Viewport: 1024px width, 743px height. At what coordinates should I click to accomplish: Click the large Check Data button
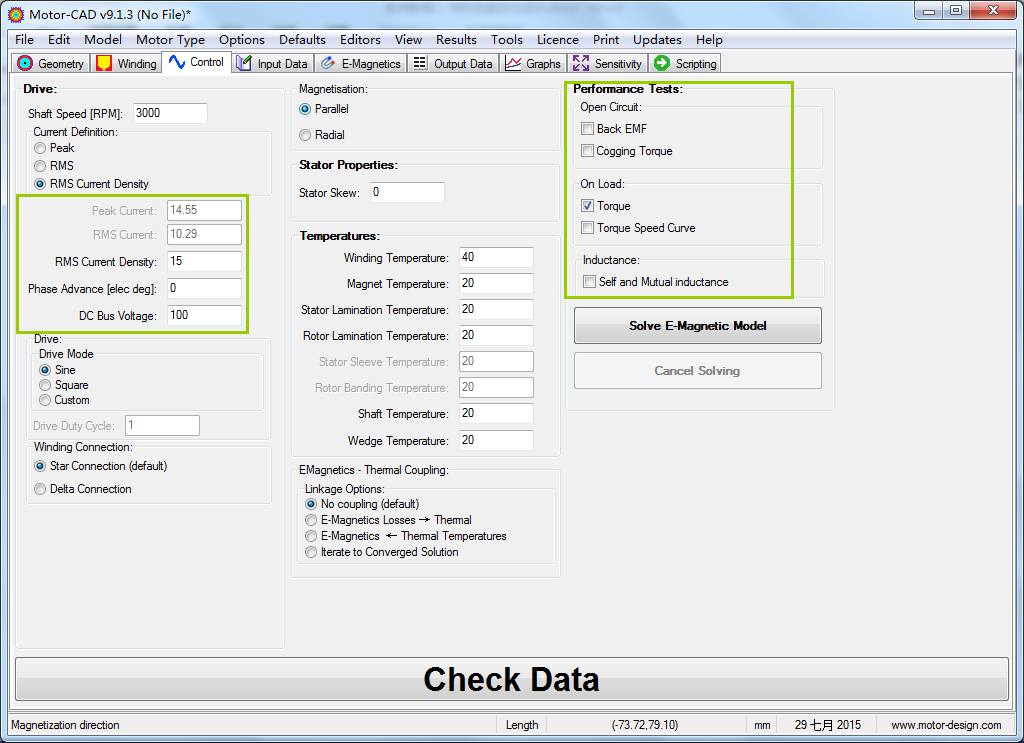click(x=511, y=680)
